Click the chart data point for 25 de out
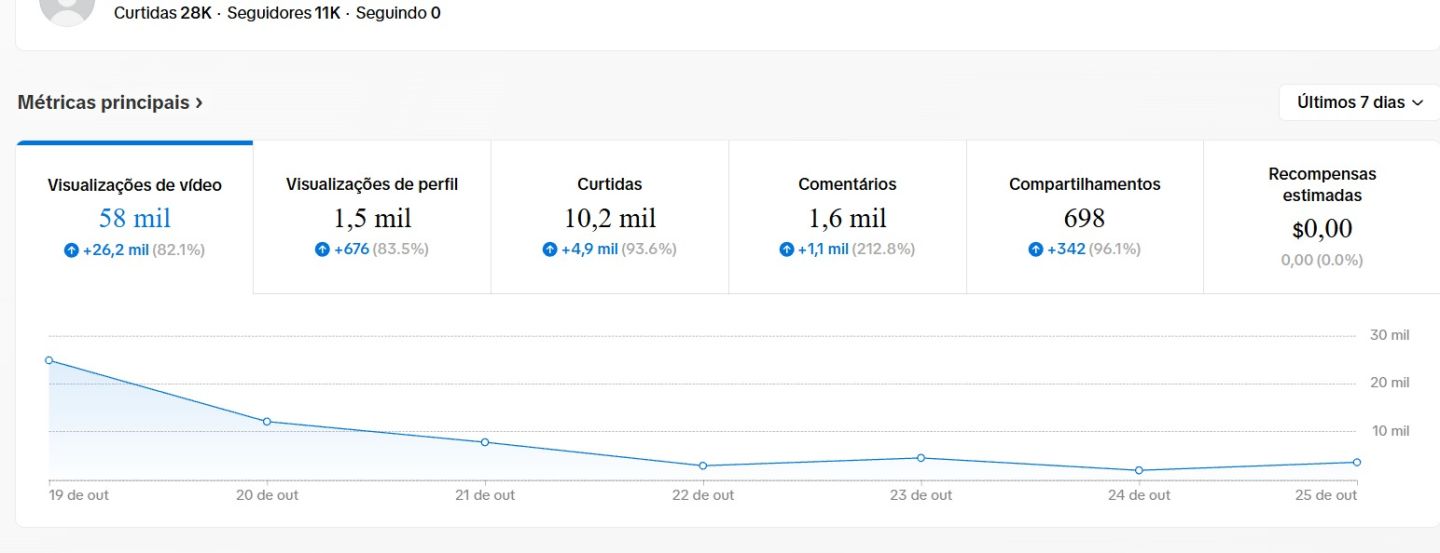This screenshot has height=553, width=1440. click(1357, 462)
